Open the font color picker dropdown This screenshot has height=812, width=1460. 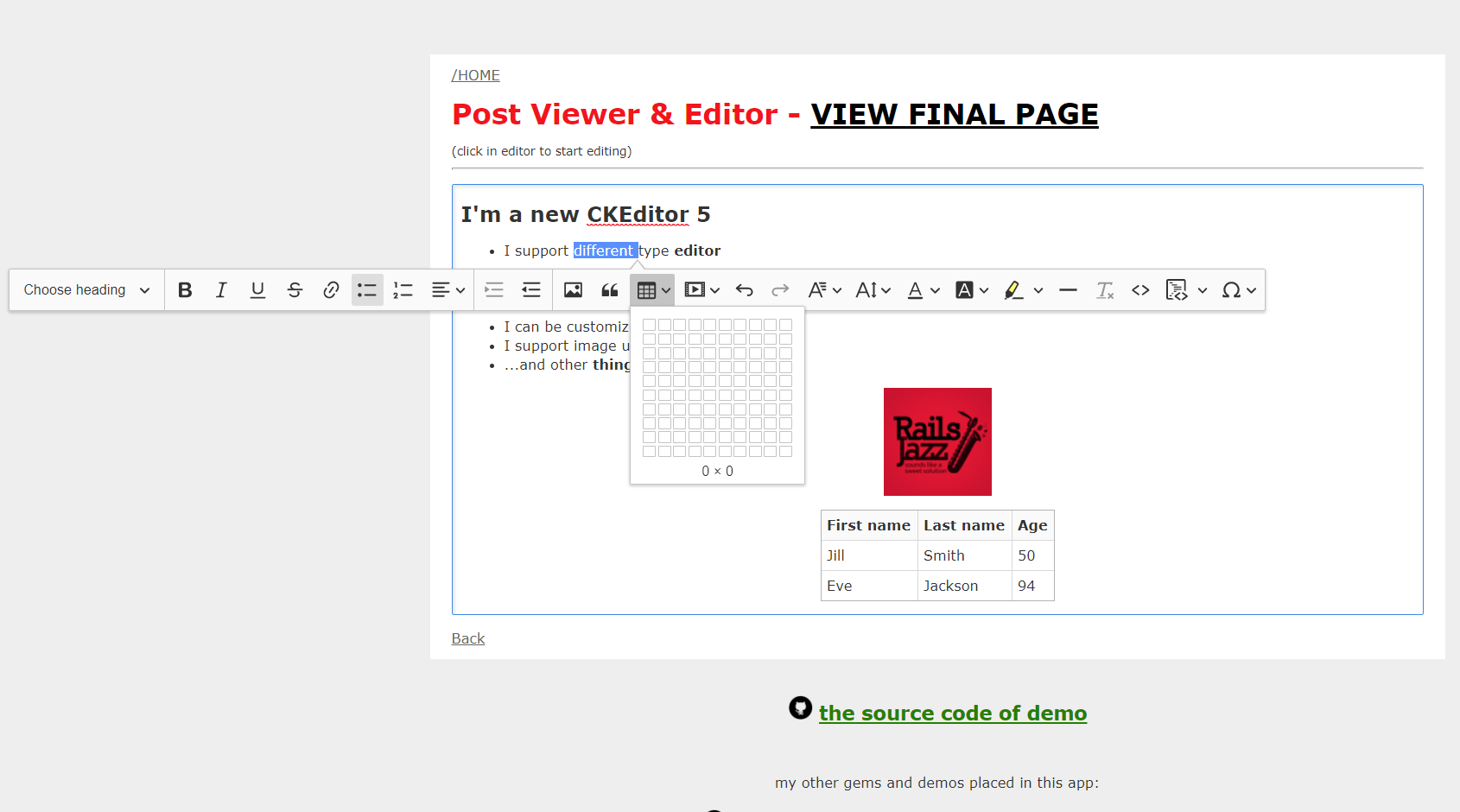(923, 290)
